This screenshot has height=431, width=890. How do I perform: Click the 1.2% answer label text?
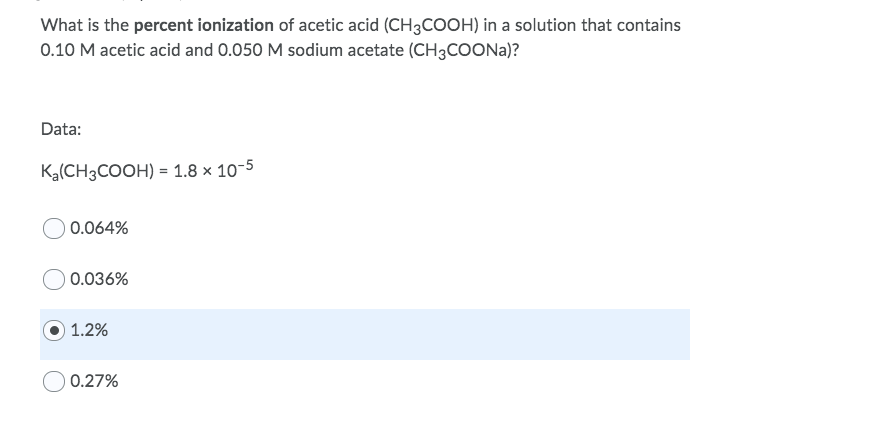[x=89, y=330]
